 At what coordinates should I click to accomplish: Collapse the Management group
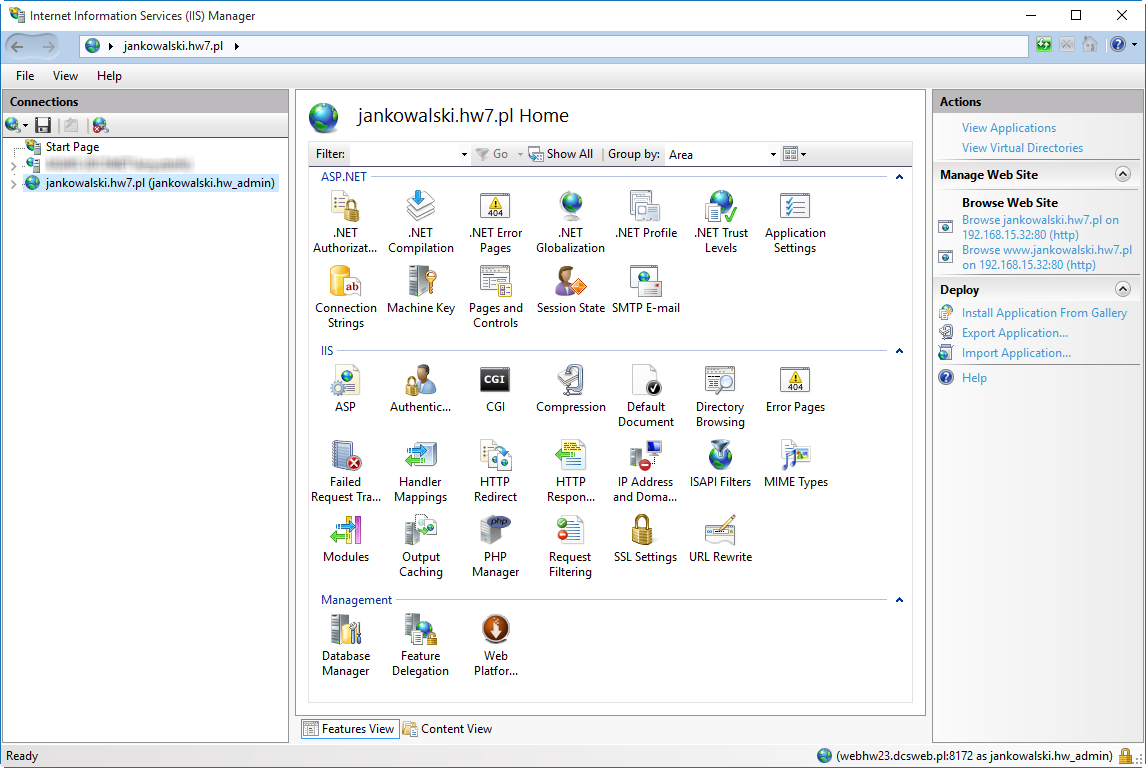pos(899,600)
